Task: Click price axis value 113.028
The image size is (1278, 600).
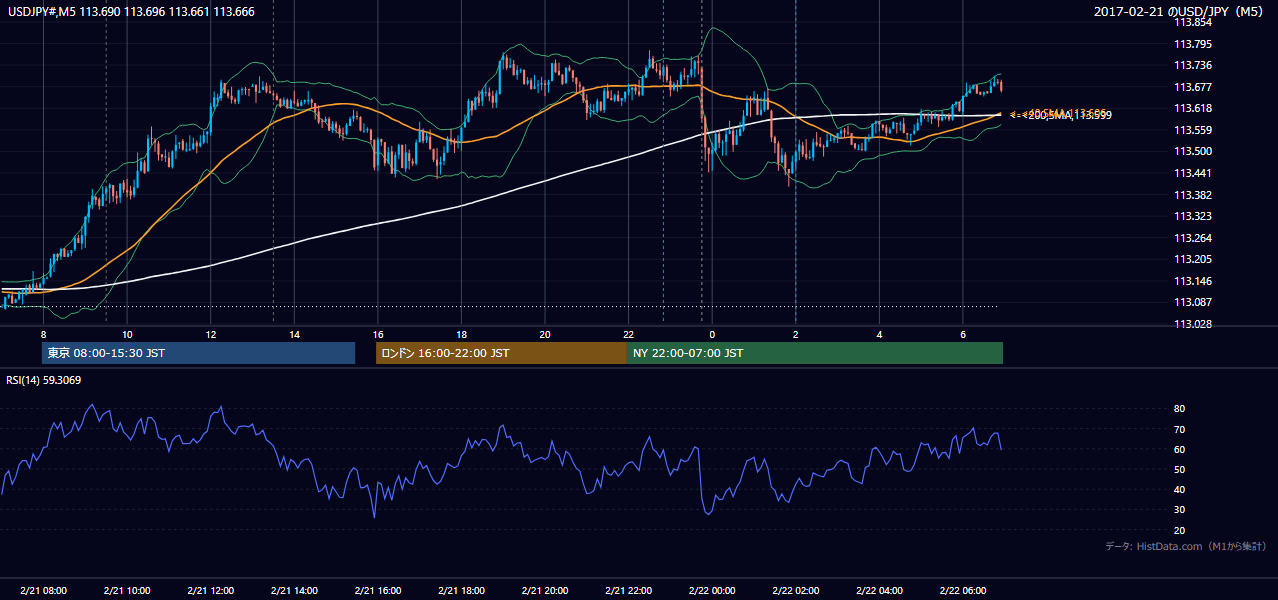Action: point(1192,324)
